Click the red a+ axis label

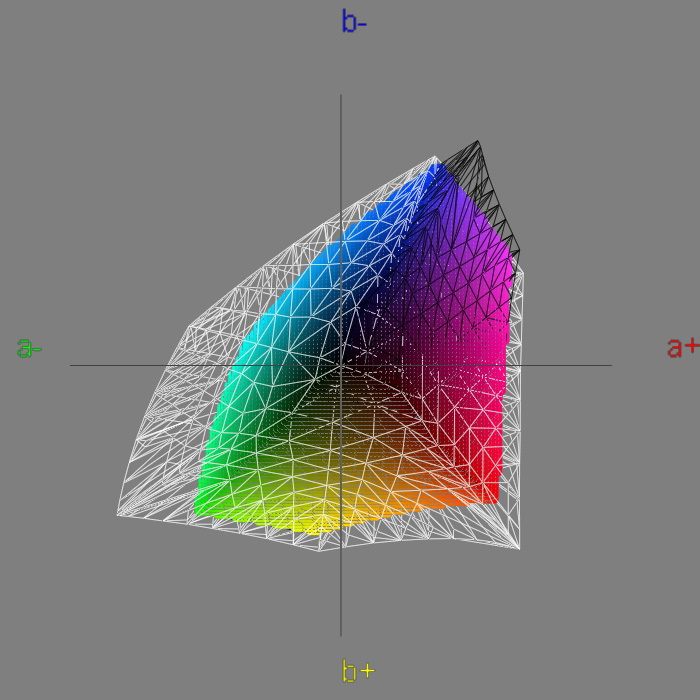point(683,347)
